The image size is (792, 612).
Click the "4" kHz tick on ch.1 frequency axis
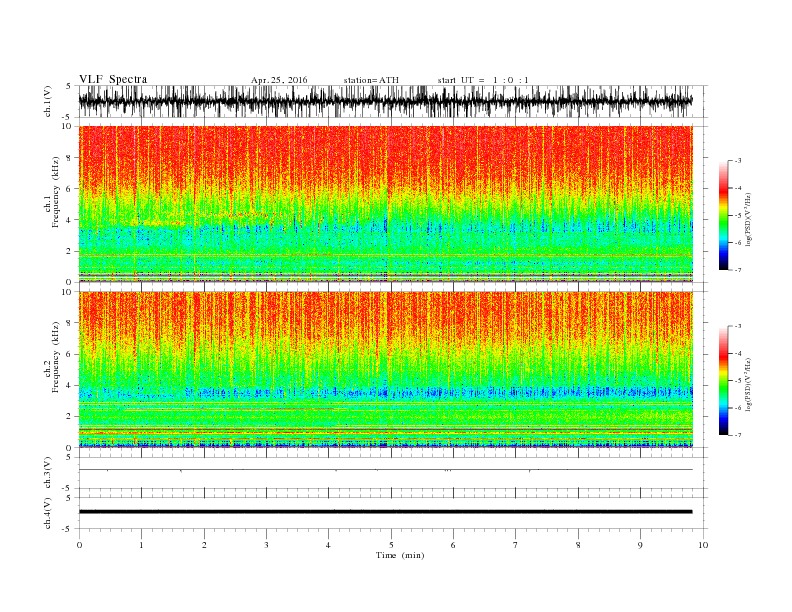70,220
